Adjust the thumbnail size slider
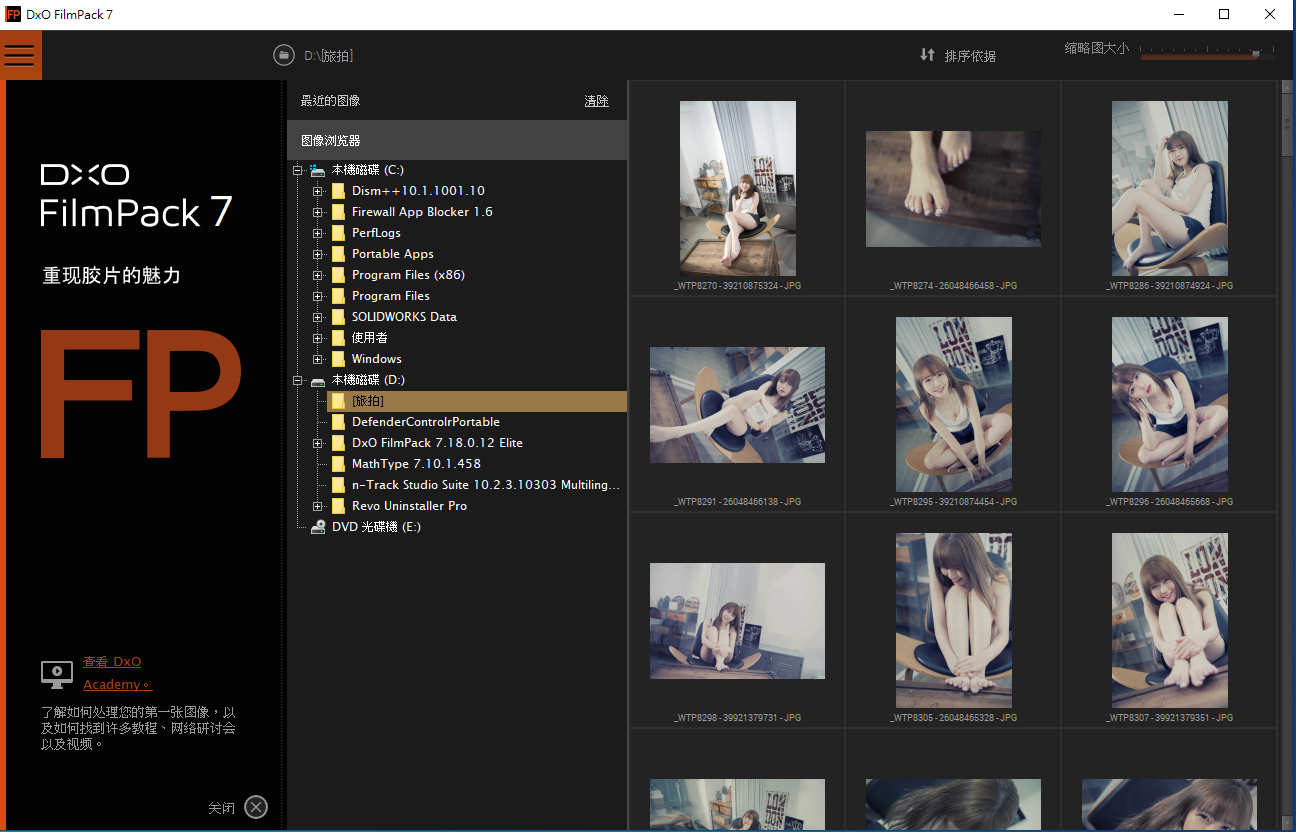1296x832 pixels. 1255,54
